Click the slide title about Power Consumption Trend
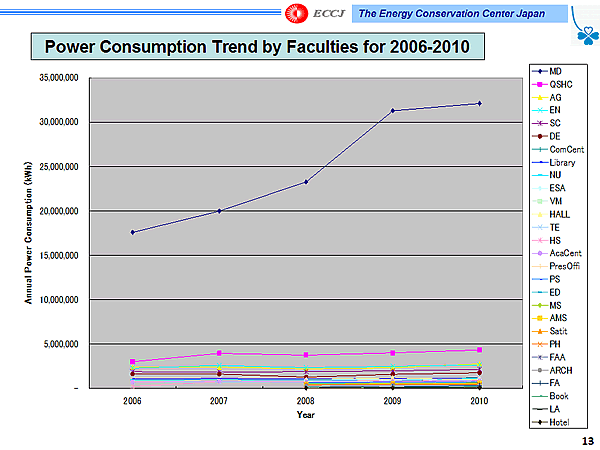The image size is (600, 450). tap(250, 47)
